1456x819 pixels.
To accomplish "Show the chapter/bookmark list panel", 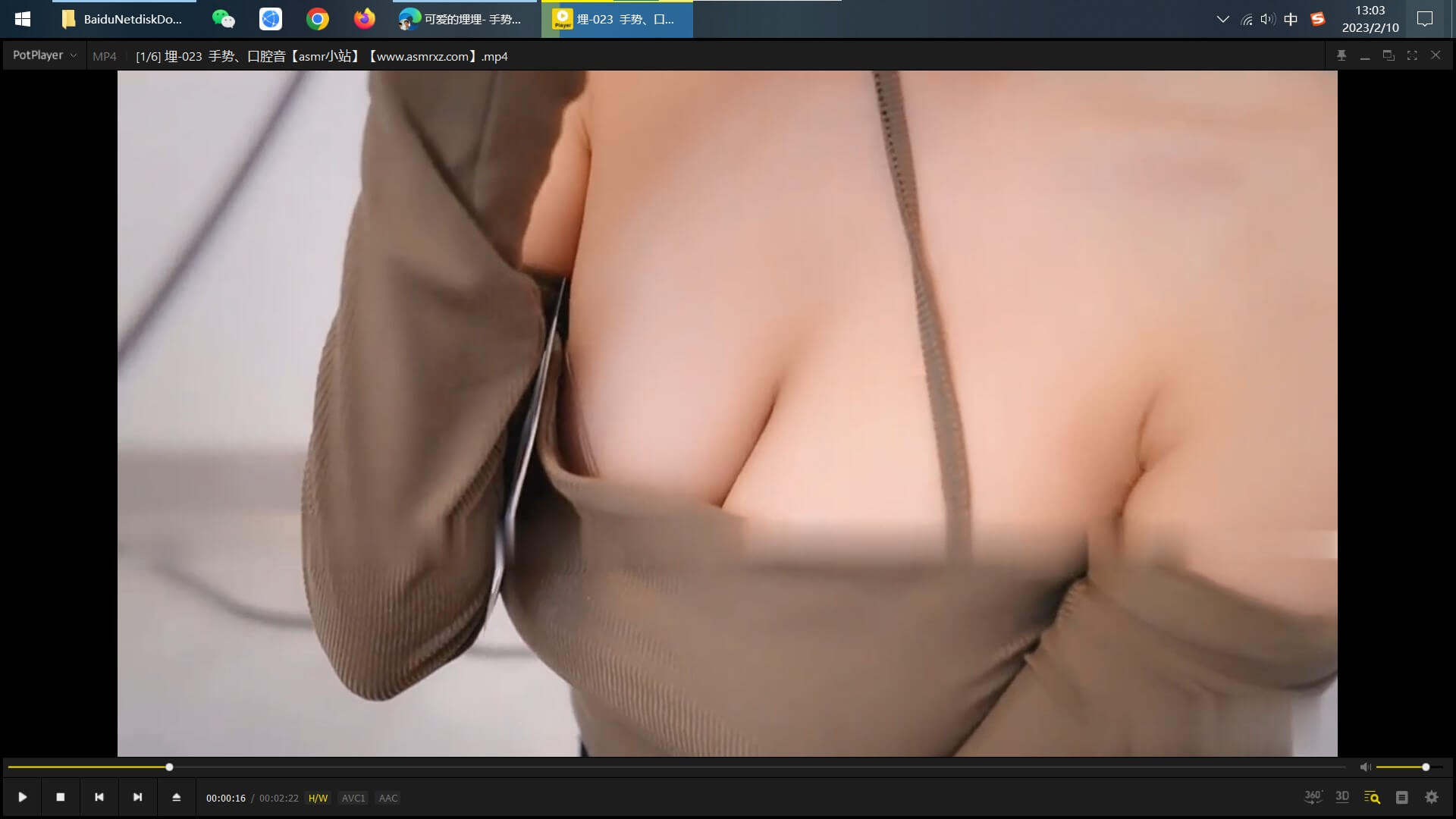I will point(1401,798).
